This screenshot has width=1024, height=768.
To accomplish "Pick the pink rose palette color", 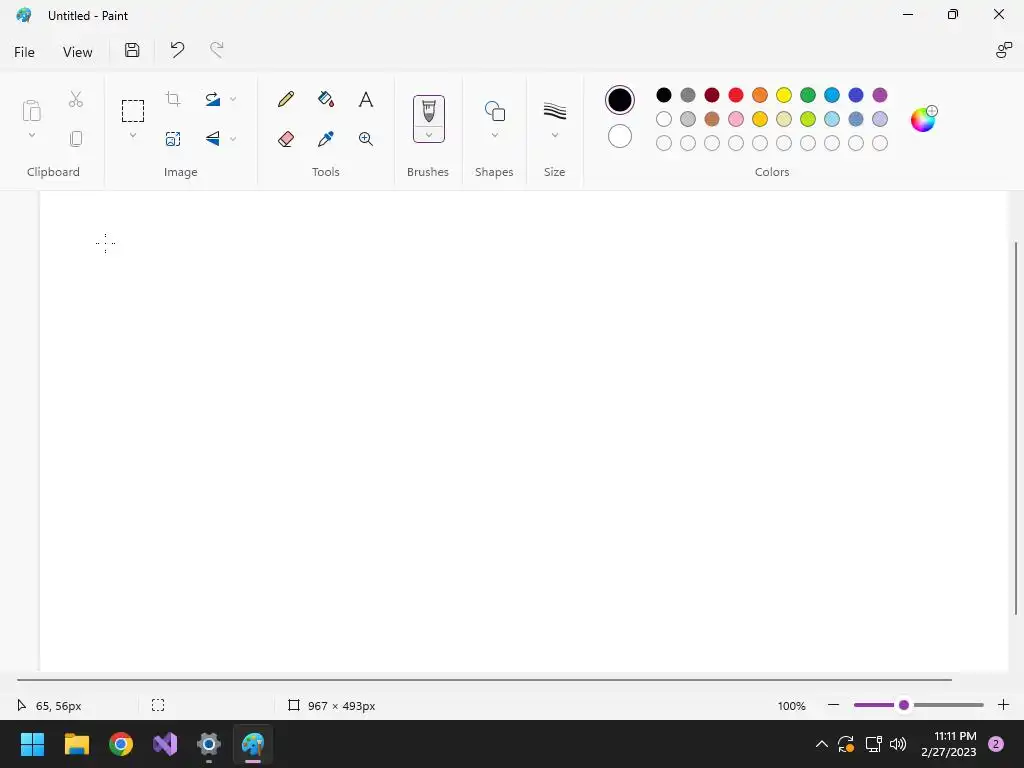I will (x=736, y=119).
